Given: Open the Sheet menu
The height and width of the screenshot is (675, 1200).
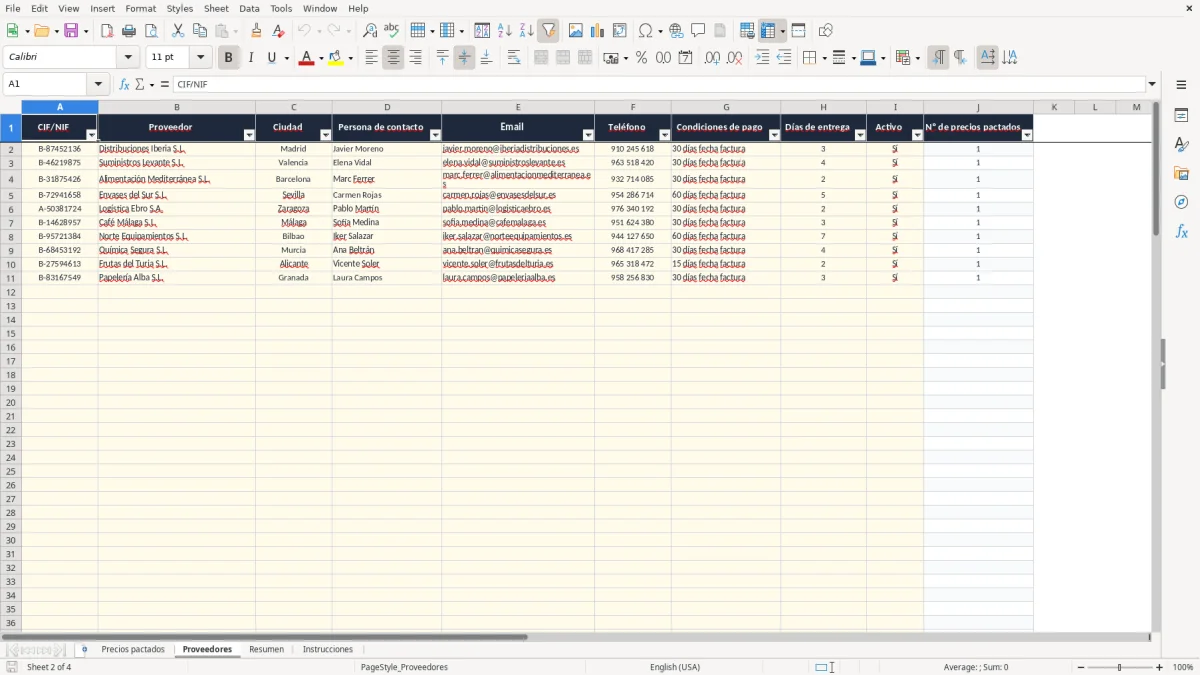Looking at the screenshot, I should coord(216,8).
